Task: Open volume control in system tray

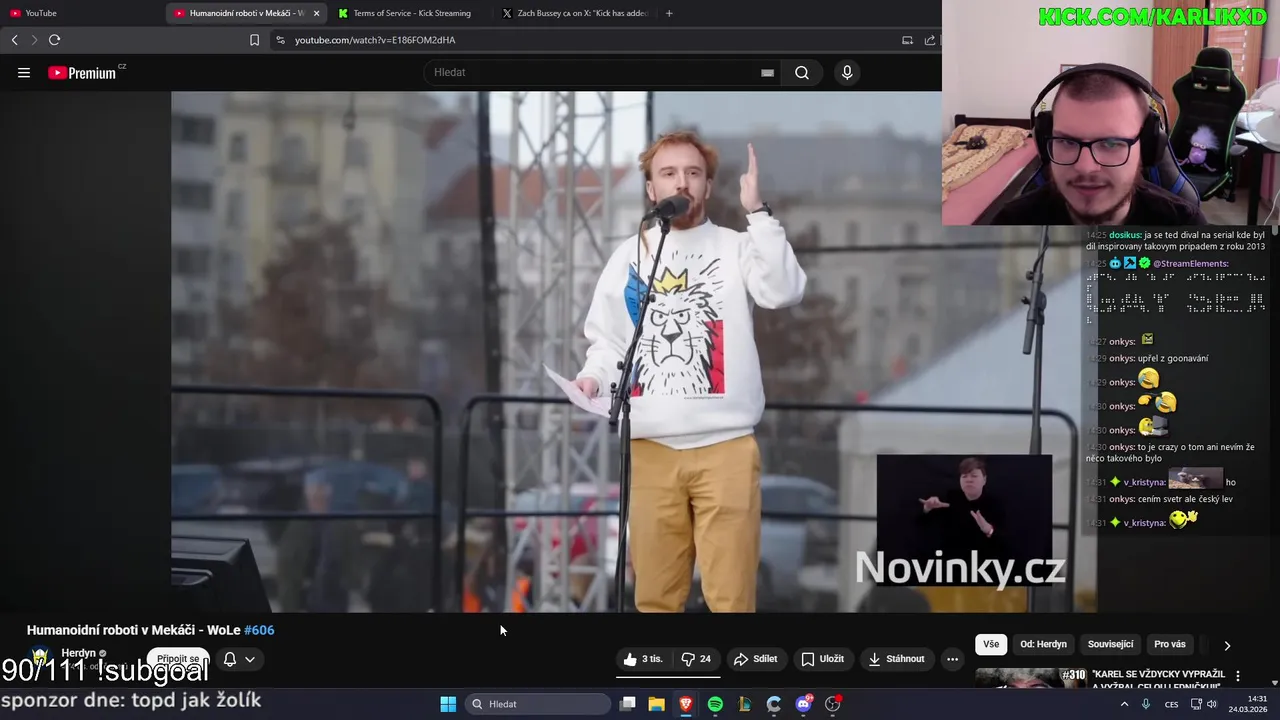Action: point(1212,704)
